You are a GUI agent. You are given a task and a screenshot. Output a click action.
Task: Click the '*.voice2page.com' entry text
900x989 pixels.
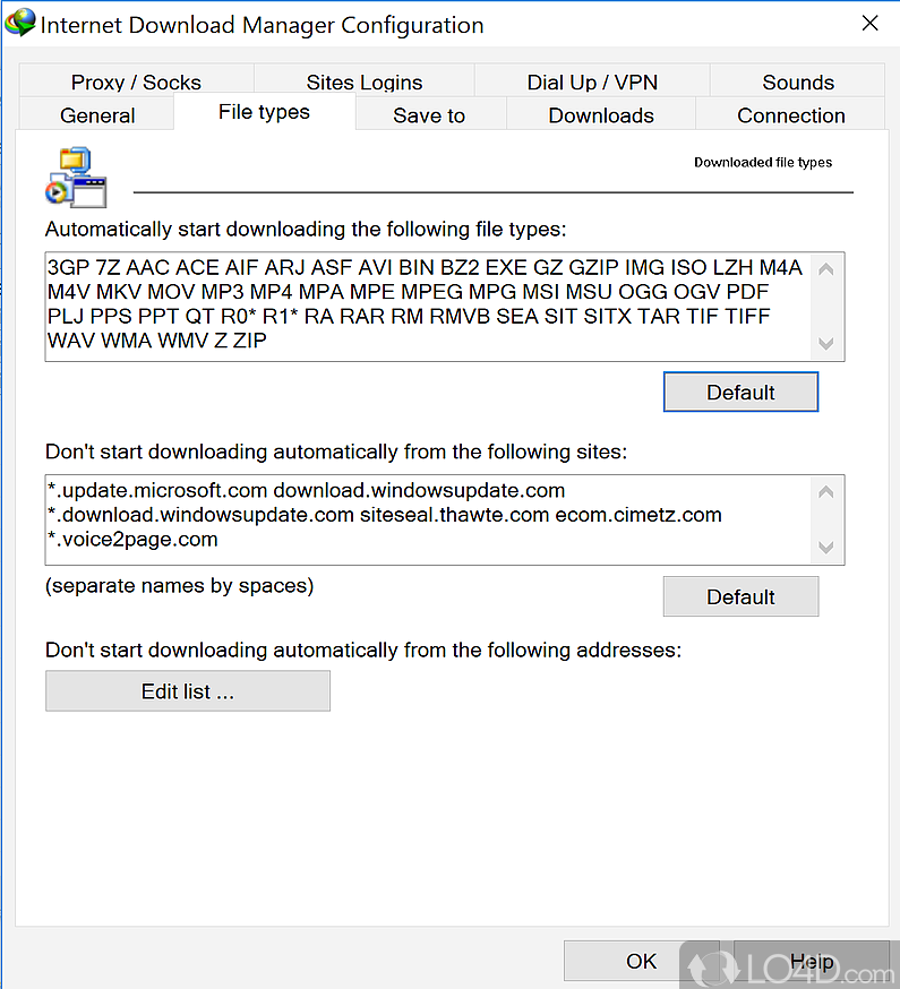pyautogui.click(x=132, y=539)
